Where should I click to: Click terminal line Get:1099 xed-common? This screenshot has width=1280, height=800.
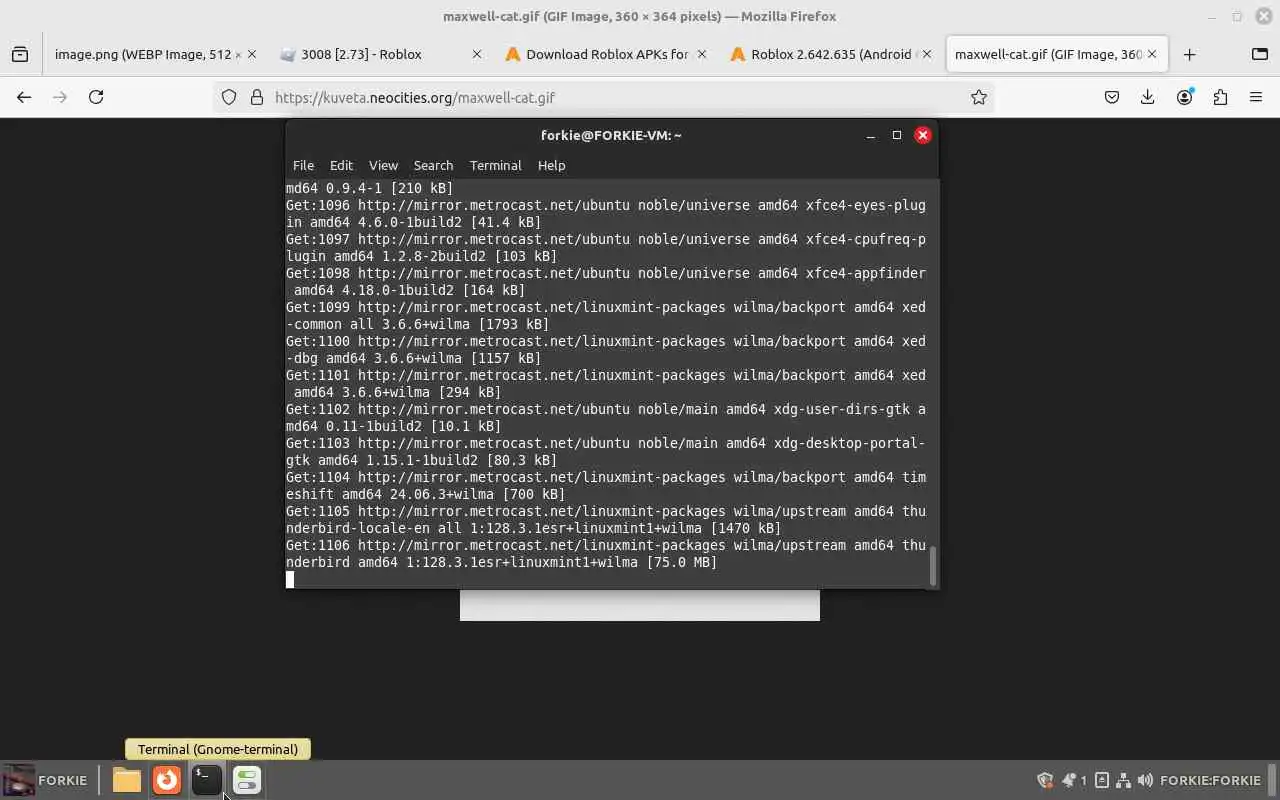(x=606, y=316)
